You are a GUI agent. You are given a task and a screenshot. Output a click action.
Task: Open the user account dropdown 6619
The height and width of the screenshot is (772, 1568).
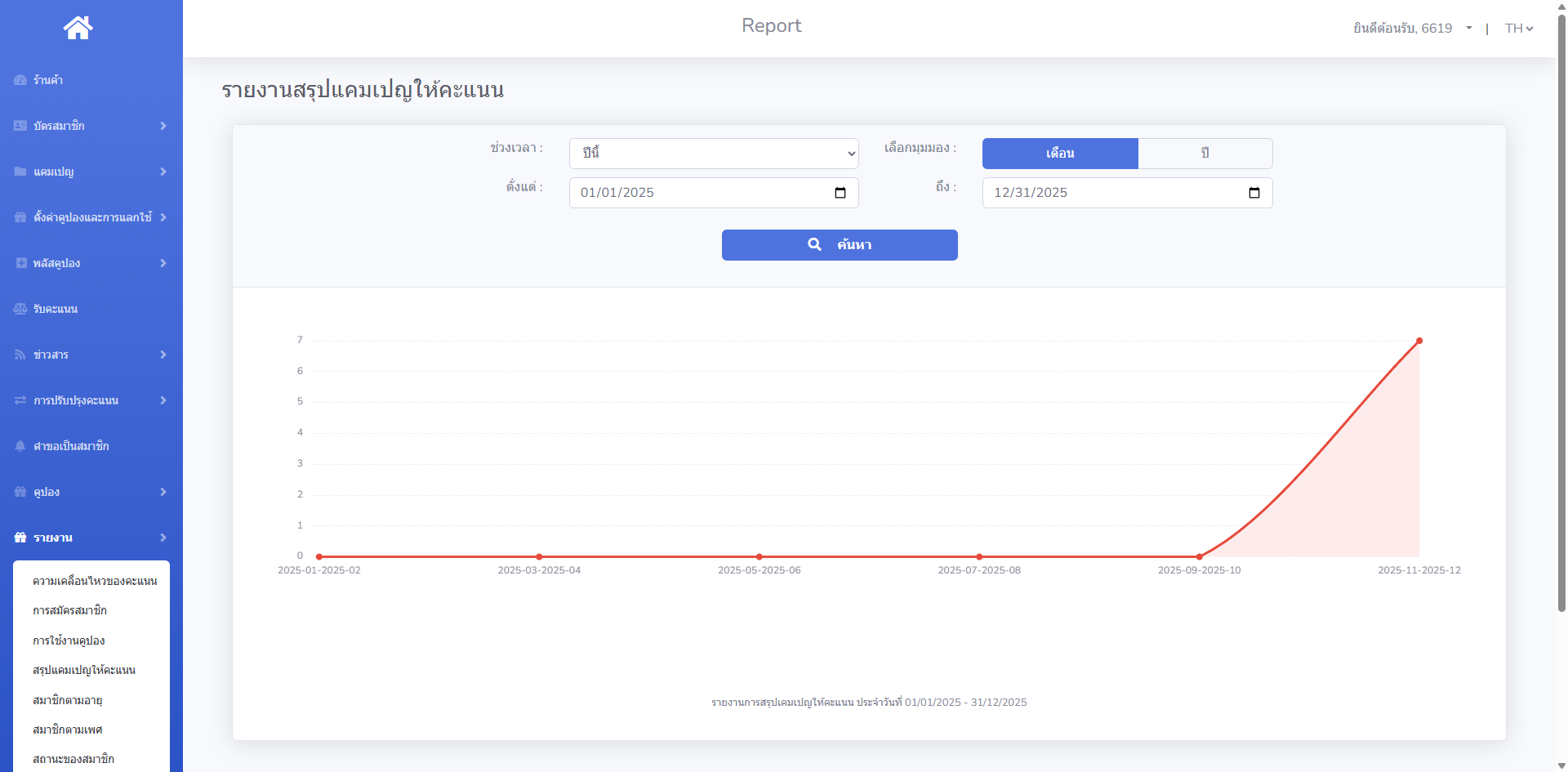pos(1413,29)
